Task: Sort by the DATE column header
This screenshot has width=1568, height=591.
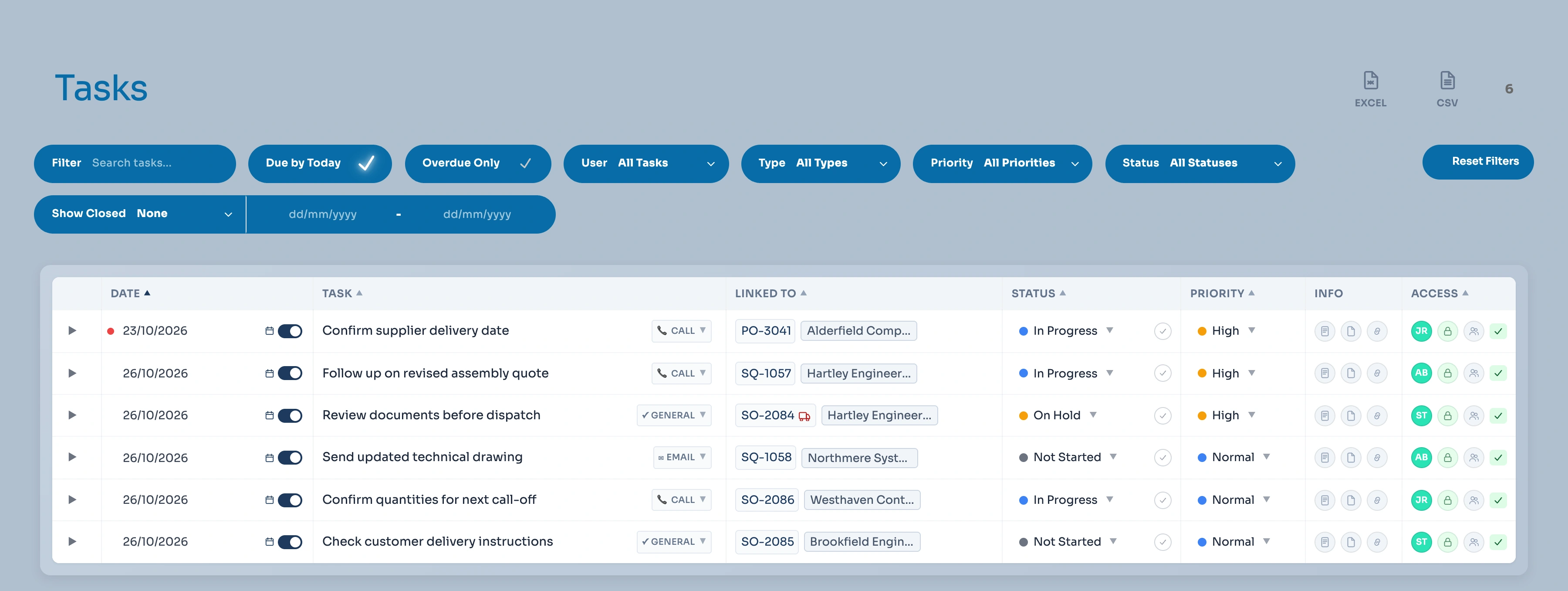Action: pos(130,294)
